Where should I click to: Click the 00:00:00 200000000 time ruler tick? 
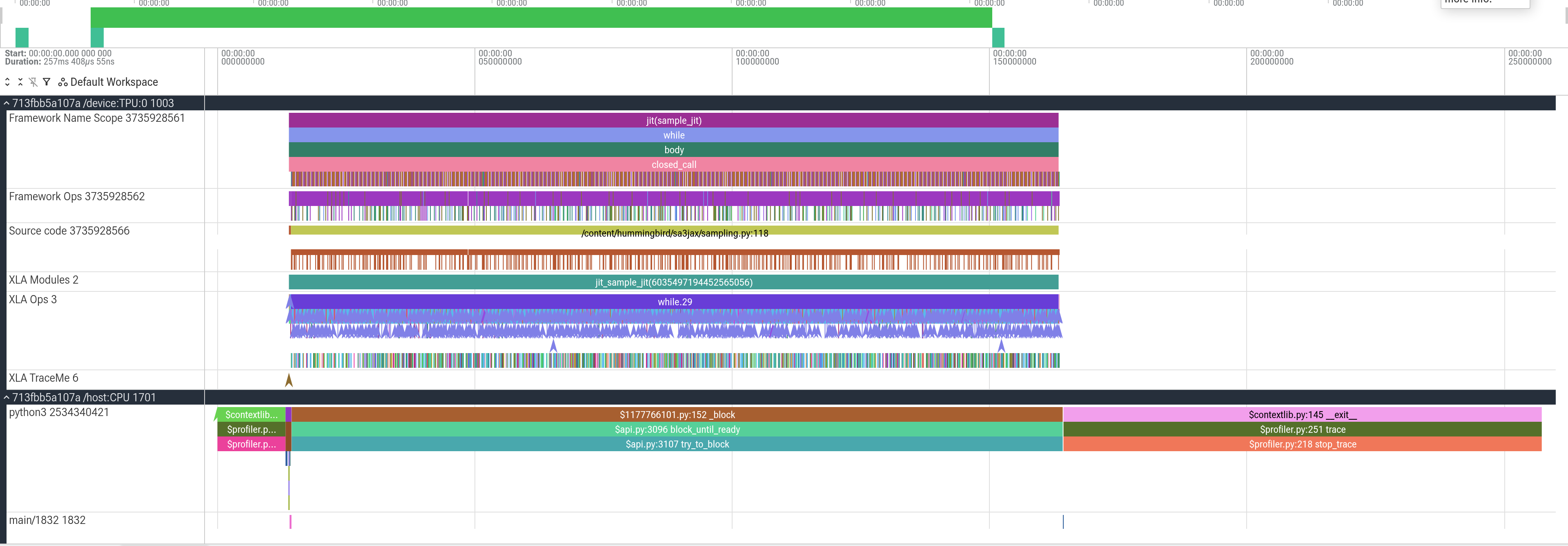[x=1272, y=57]
